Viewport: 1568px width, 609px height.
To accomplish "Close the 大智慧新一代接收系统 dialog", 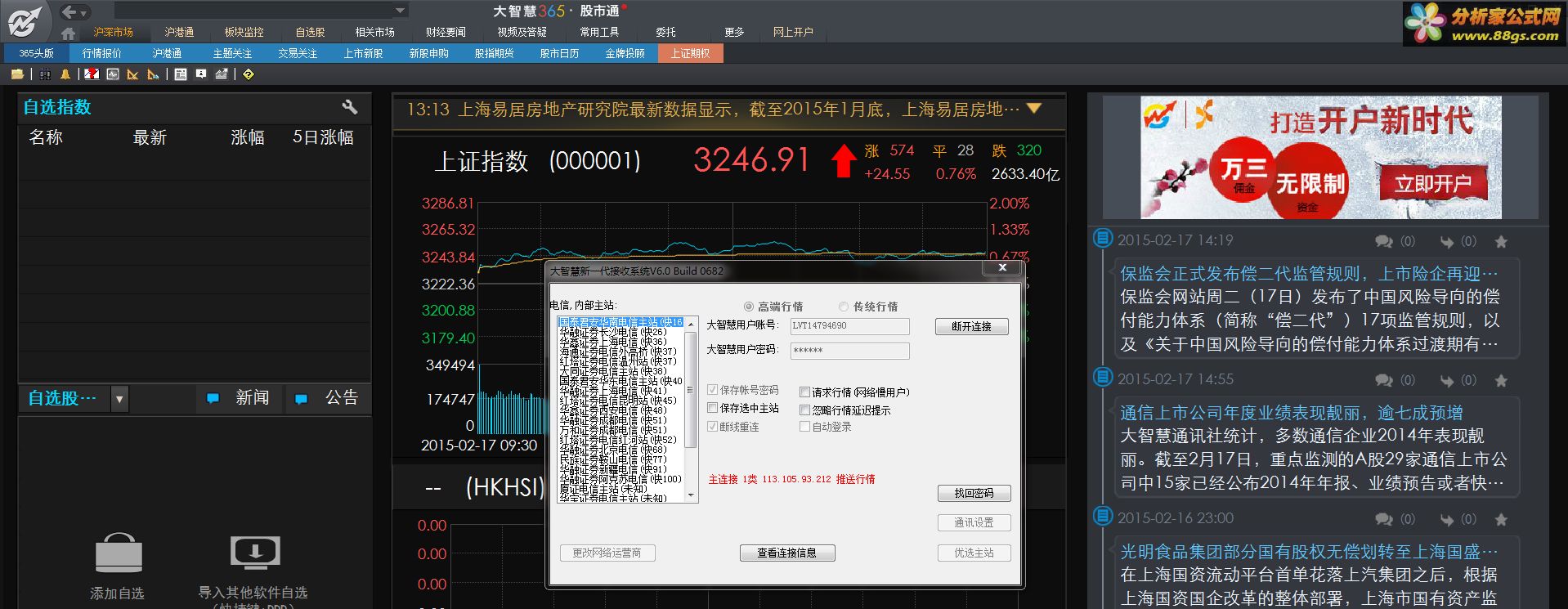I will point(1002,268).
